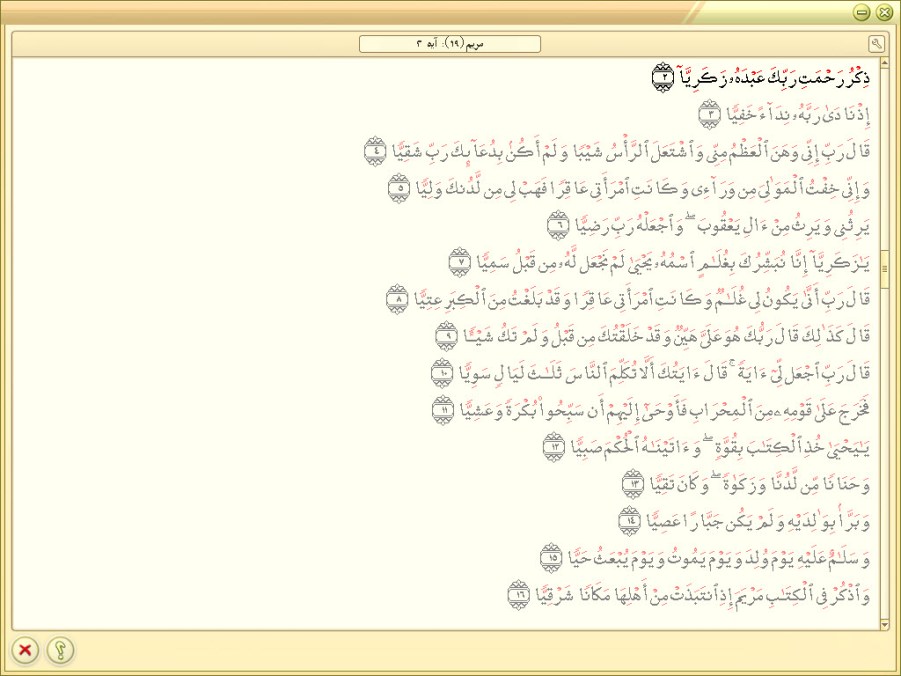The image size is (901, 676).
Task: Select verse marker number 15
Action: (552, 558)
